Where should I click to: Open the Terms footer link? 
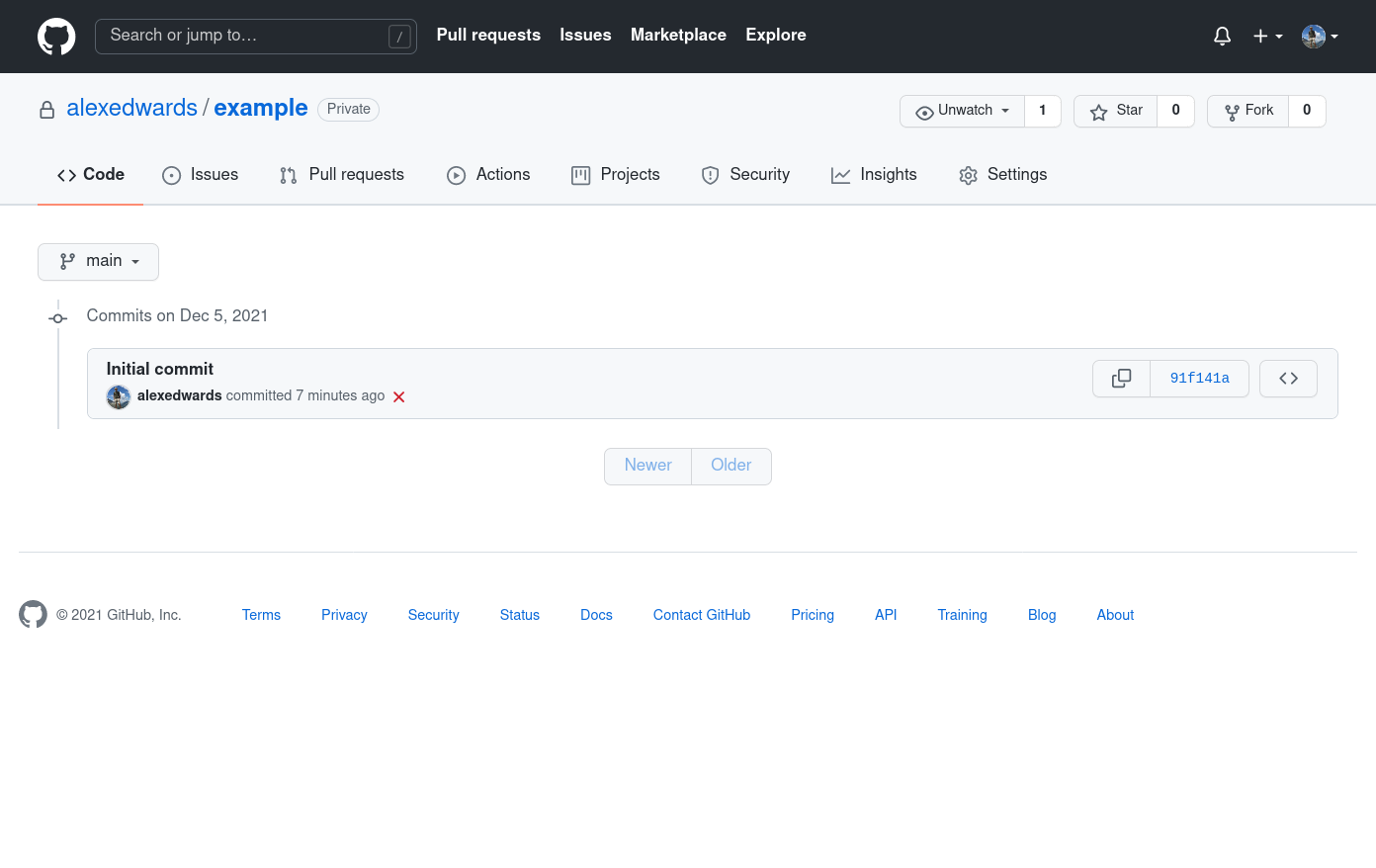tap(261, 615)
